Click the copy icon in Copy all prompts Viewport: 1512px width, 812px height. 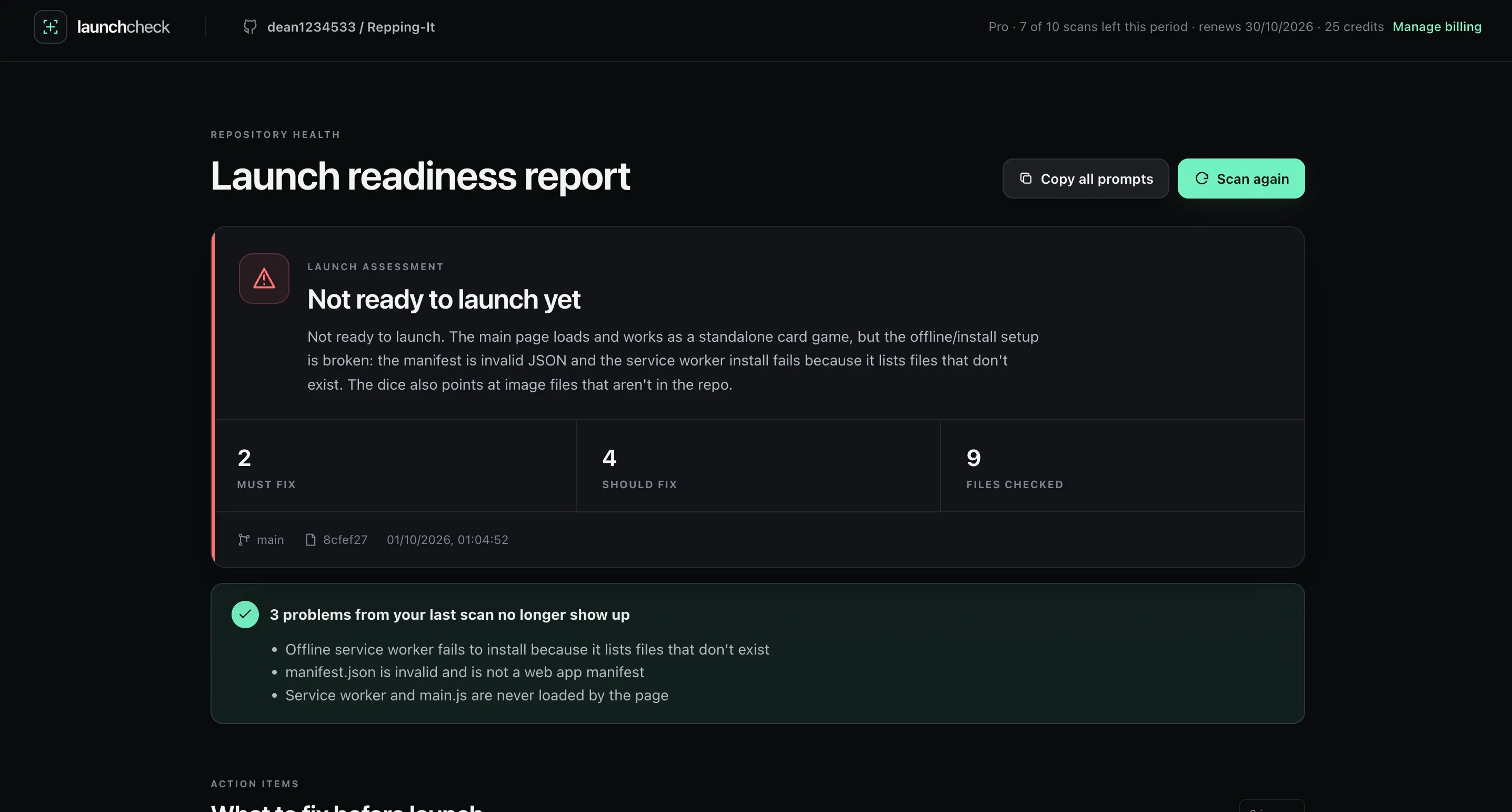coord(1026,179)
